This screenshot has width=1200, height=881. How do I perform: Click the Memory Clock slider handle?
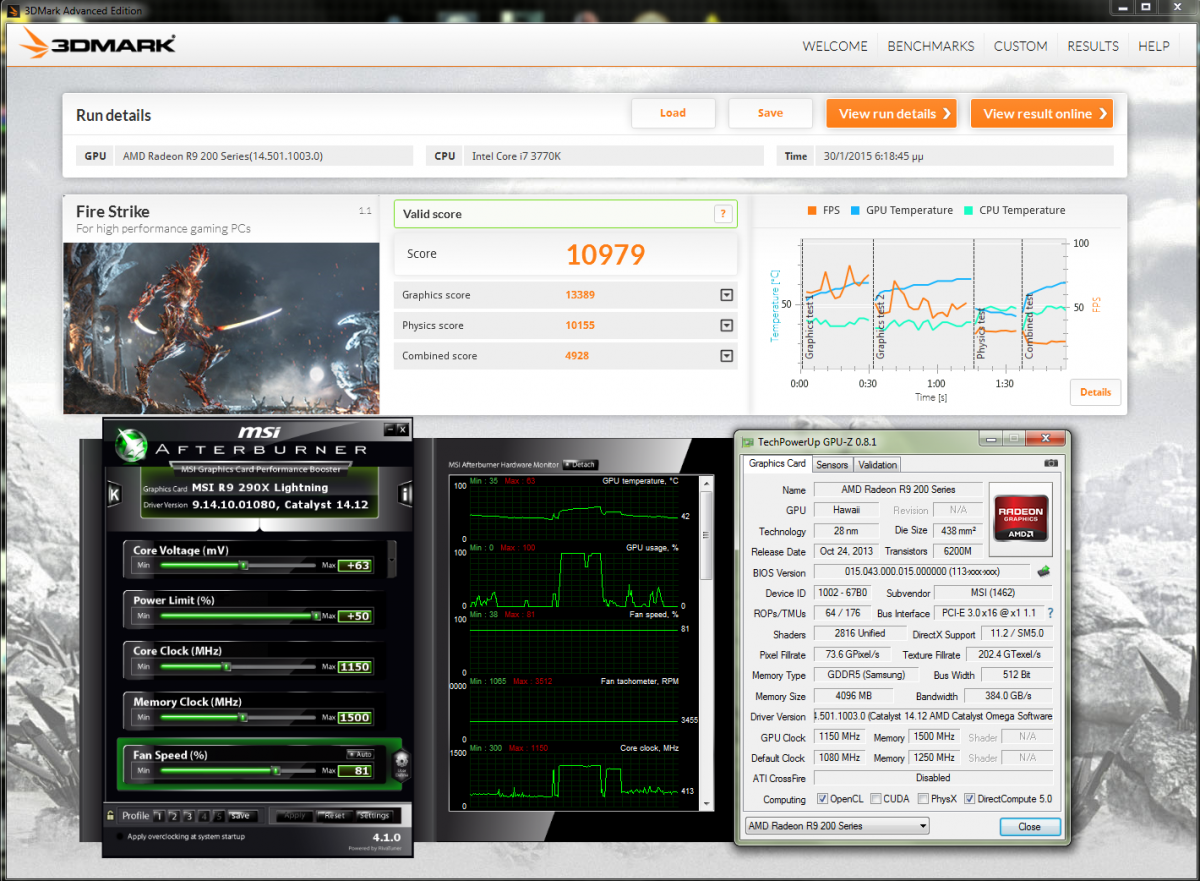(x=242, y=717)
